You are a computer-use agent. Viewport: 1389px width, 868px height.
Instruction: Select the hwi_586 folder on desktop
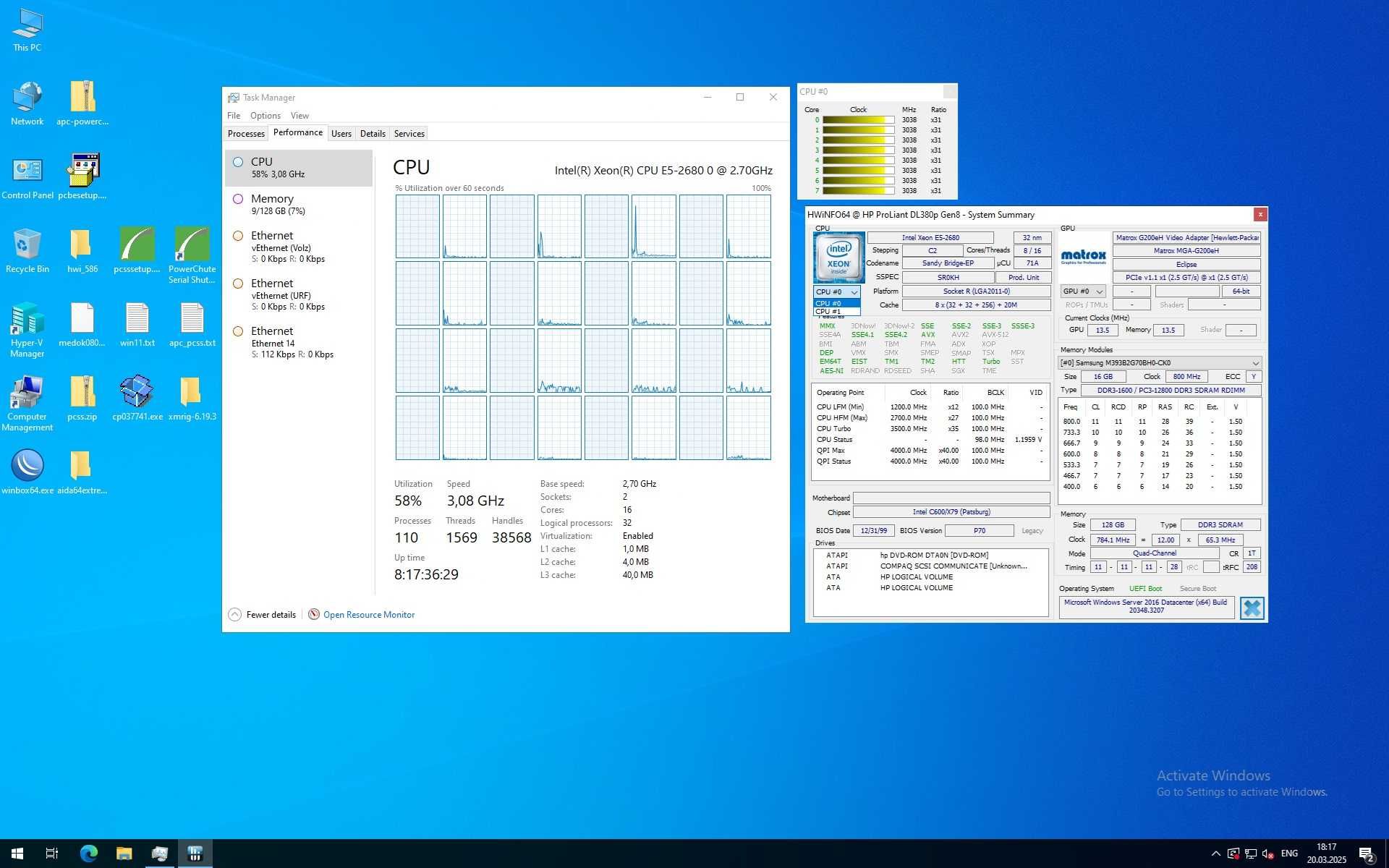(x=82, y=251)
